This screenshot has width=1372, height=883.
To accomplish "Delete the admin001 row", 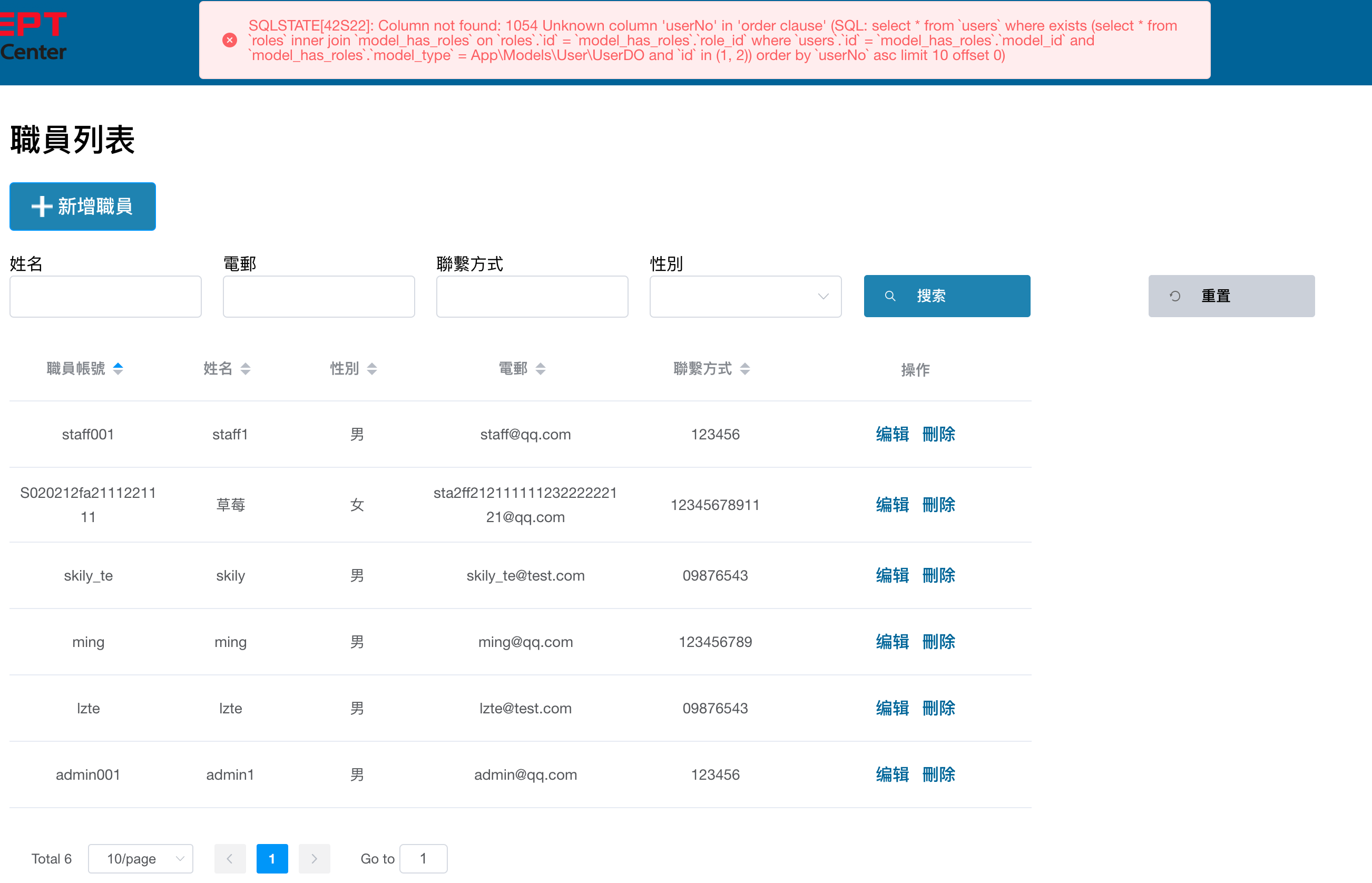I will click(x=938, y=774).
